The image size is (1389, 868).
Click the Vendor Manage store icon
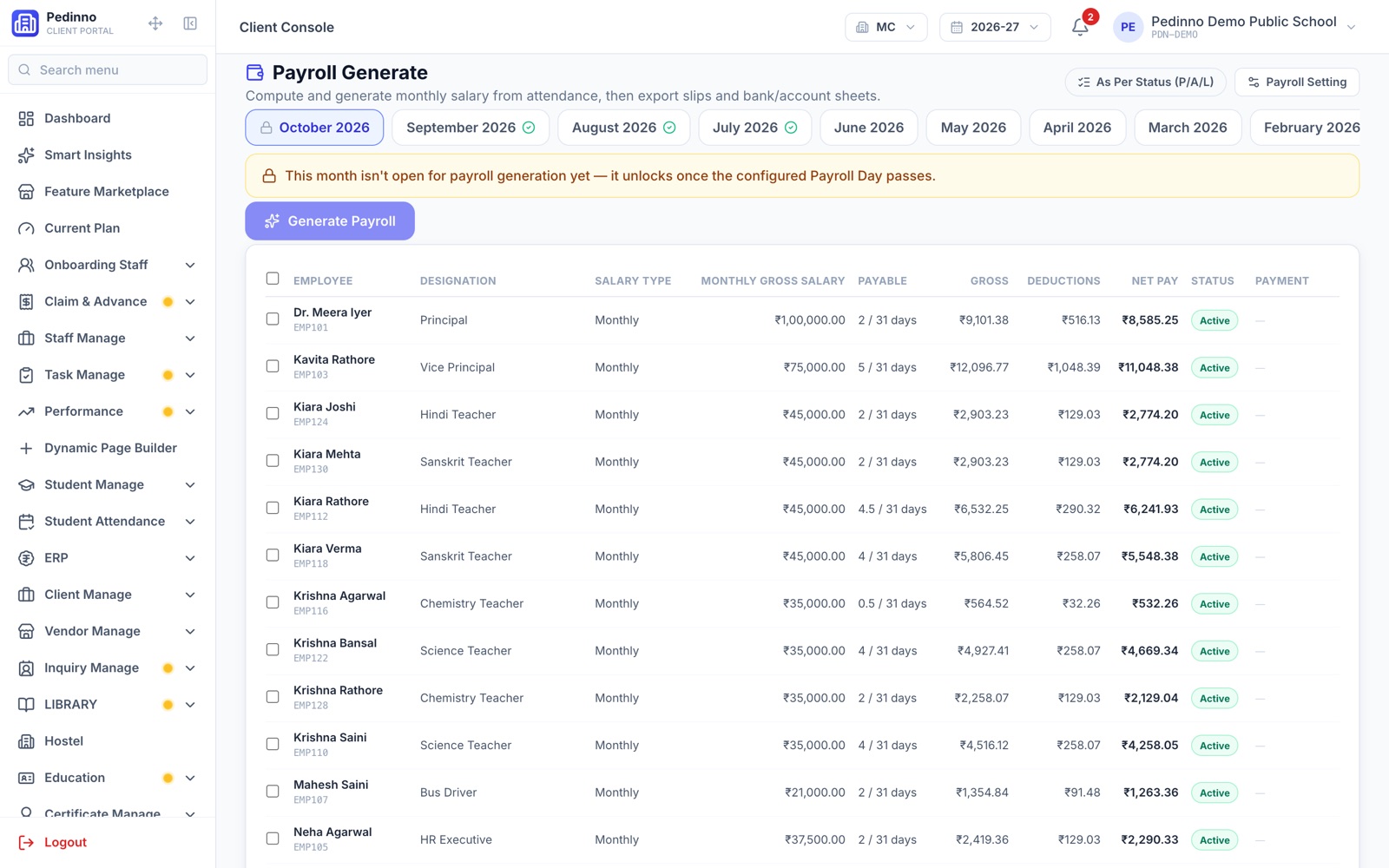tap(26, 631)
